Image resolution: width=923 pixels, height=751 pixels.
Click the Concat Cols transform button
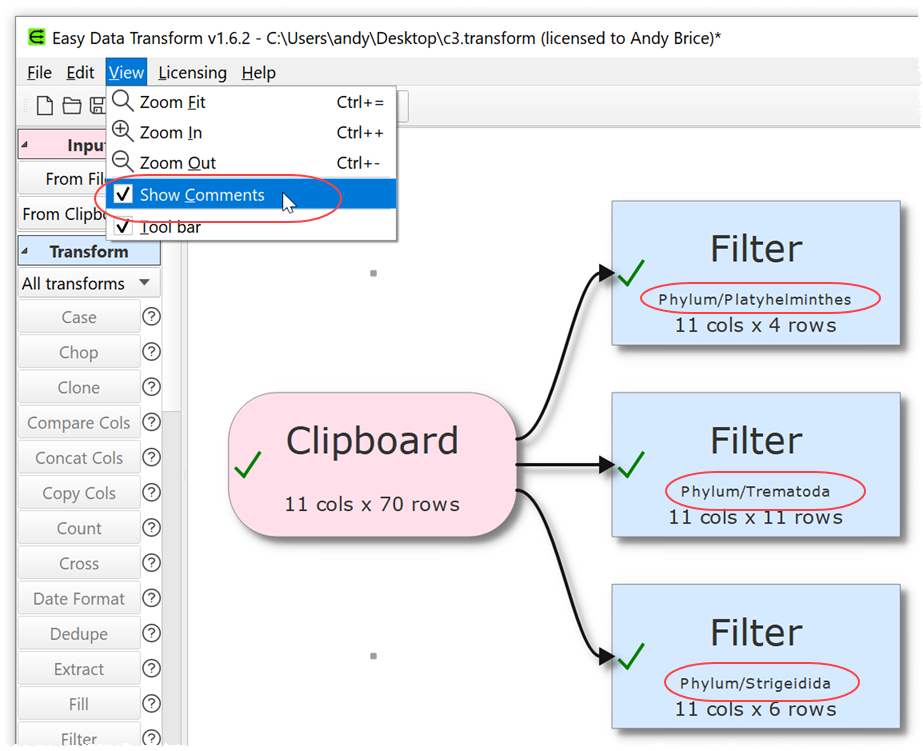point(79,458)
